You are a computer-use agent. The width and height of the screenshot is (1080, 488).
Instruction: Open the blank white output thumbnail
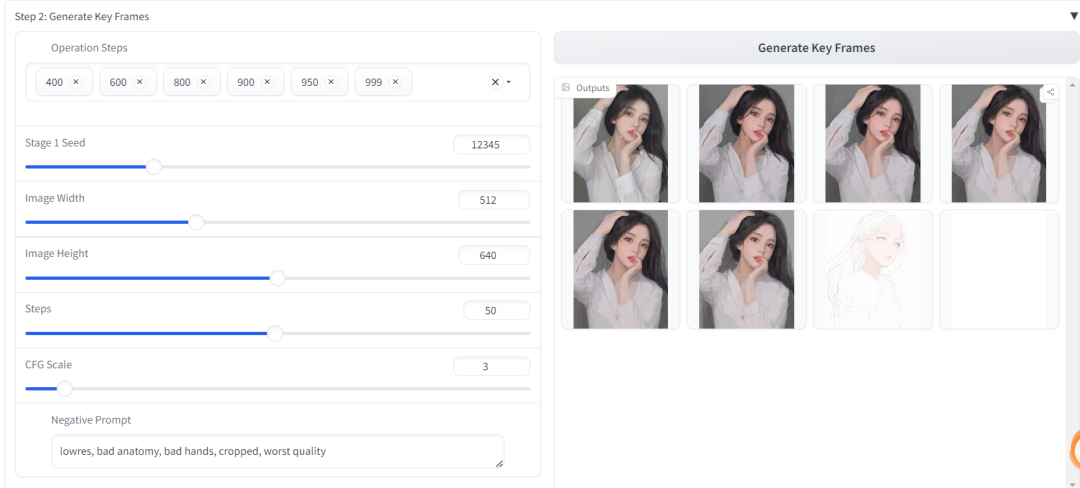point(999,269)
